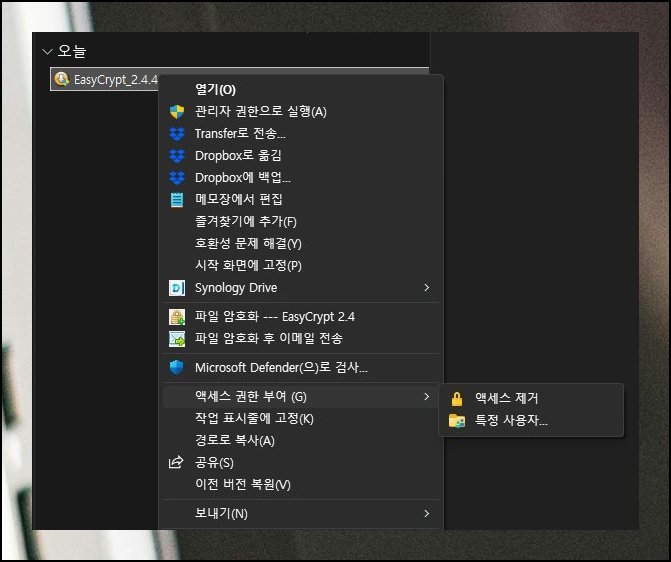The width and height of the screenshot is (671, 562).
Task: Click the EasyCrypt file icon in the list
Action: point(62,79)
